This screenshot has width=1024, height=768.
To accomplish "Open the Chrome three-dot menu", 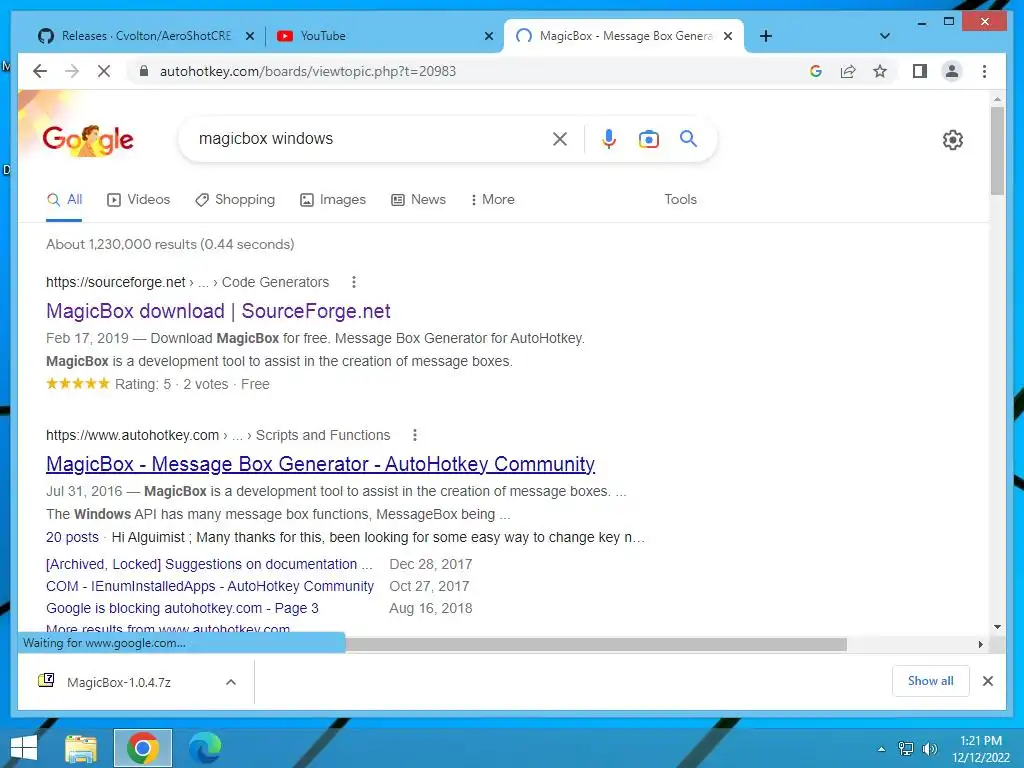I will pyautogui.click(x=984, y=71).
